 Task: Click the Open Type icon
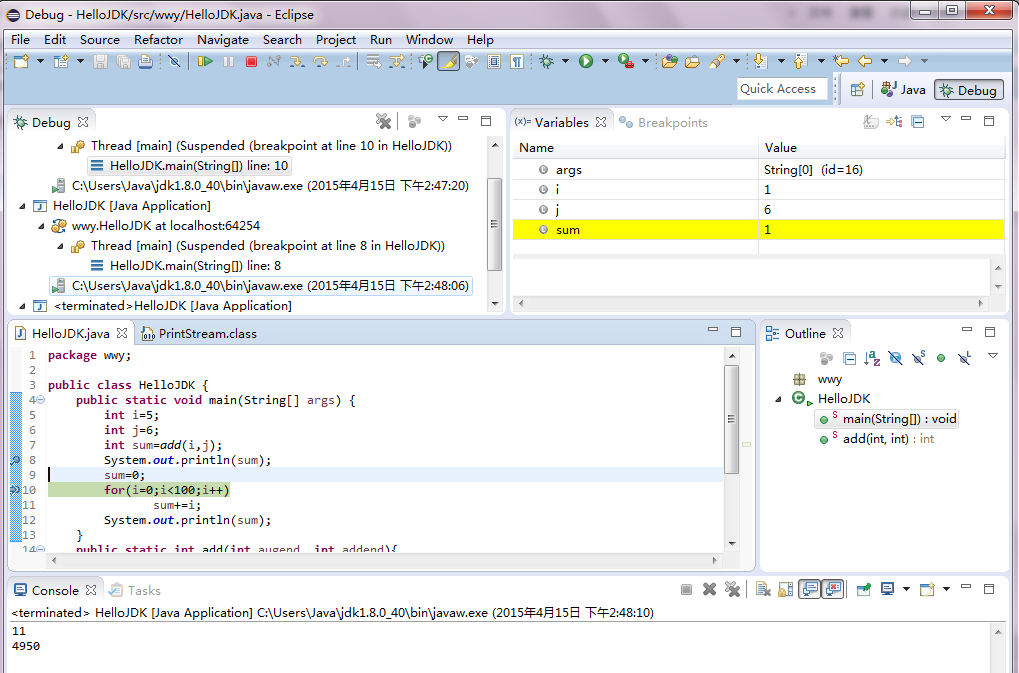click(669, 62)
